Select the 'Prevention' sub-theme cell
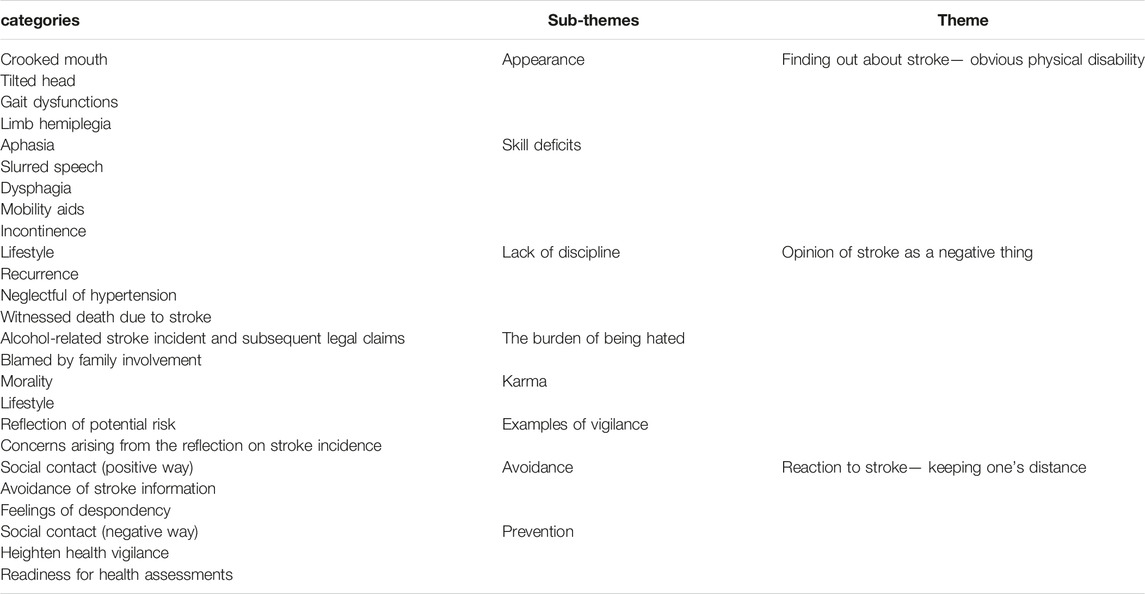Screen dimensions: 1145x594 (537, 531)
